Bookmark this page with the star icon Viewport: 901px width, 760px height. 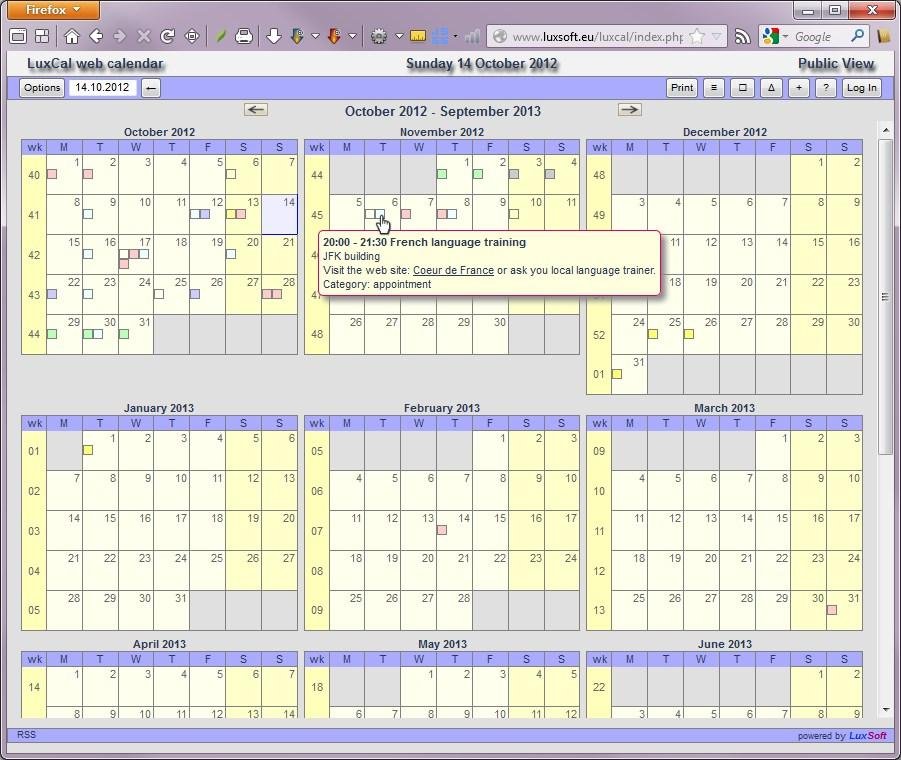[x=697, y=36]
